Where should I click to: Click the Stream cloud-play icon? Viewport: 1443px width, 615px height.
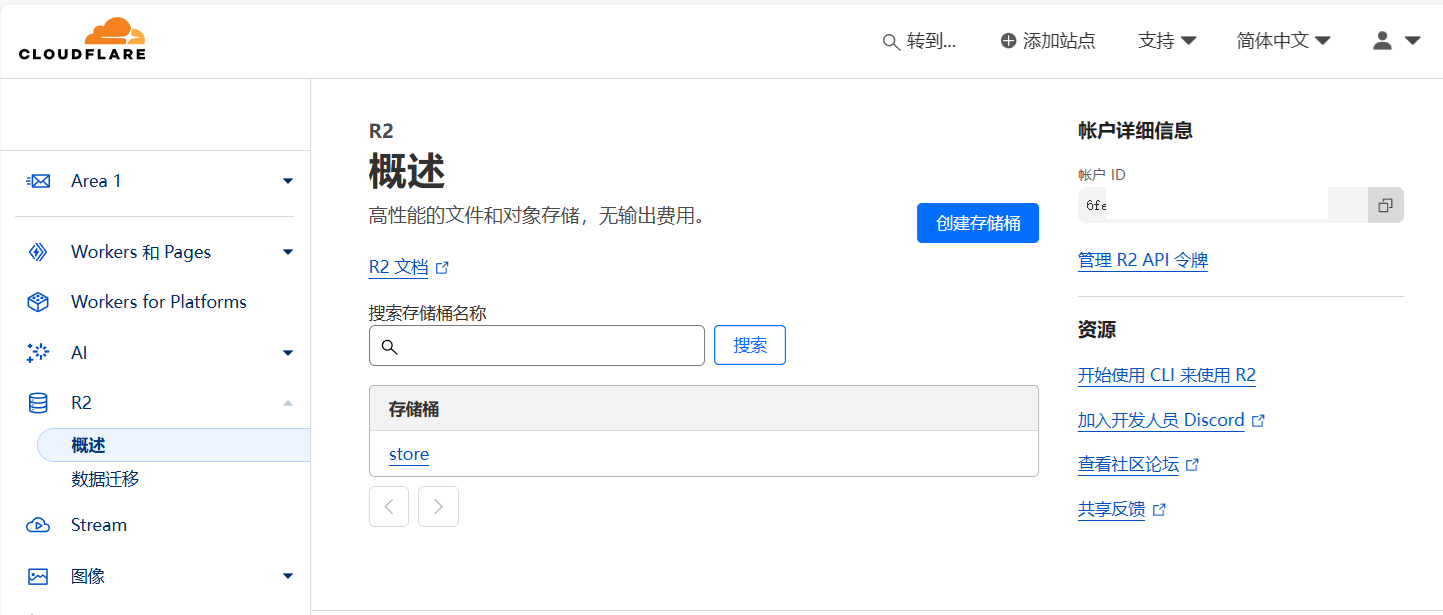coord(38,525)
